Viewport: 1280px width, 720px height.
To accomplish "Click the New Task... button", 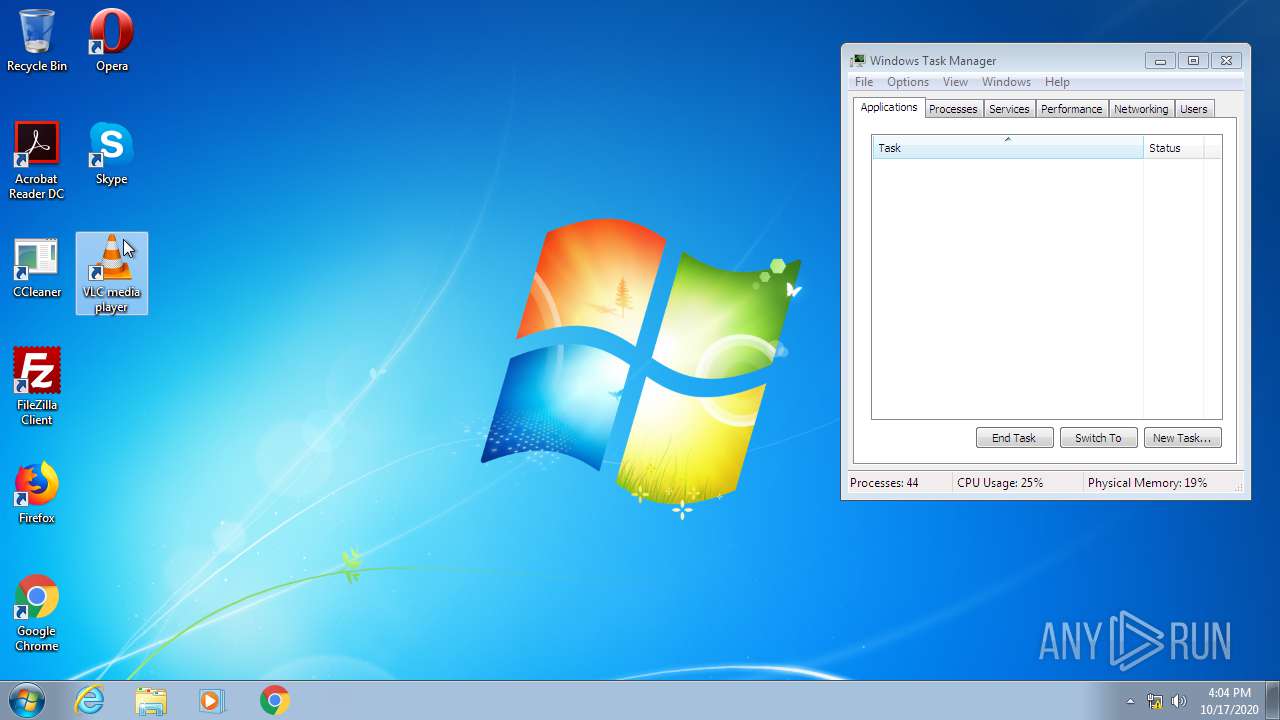I will (x=1182, y=438).
